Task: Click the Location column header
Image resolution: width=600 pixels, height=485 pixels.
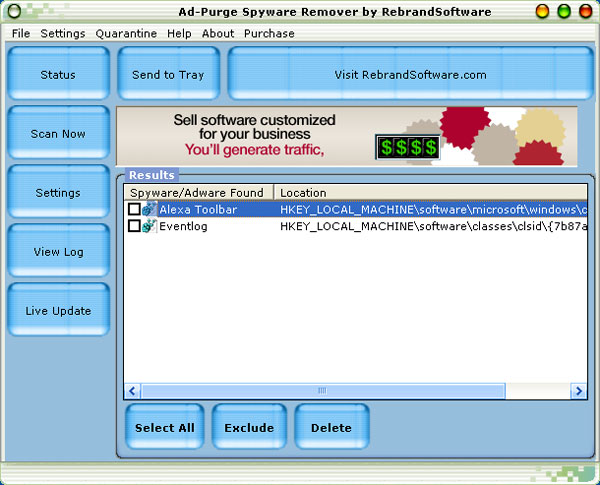Action: tap(431, 193)
